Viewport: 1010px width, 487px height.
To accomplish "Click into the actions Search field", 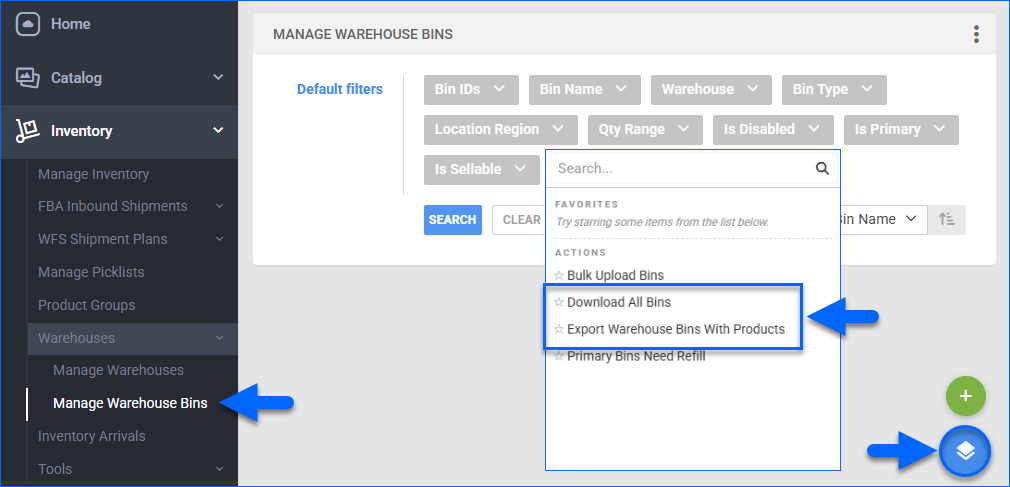I will 680,169.
